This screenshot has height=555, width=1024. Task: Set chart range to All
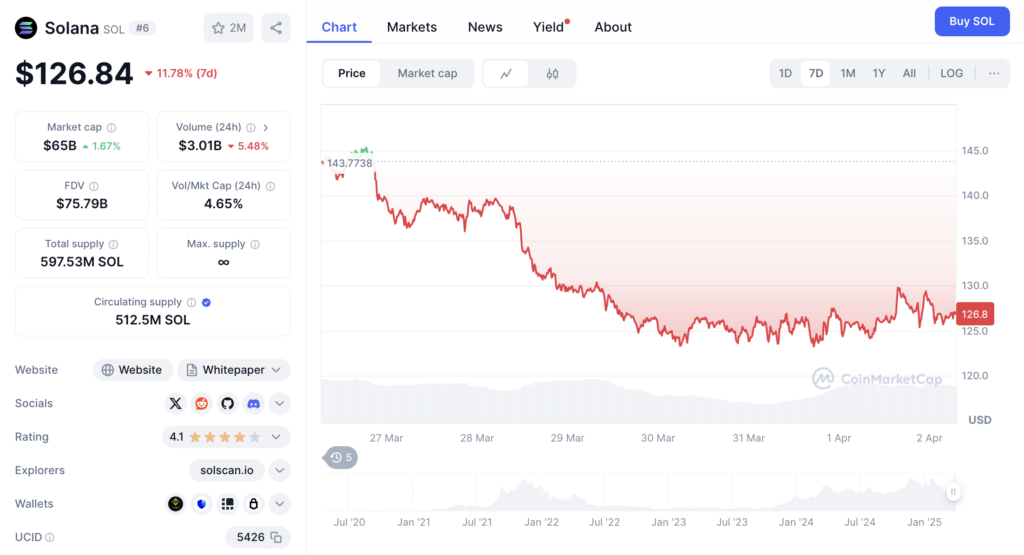tap(909, 73)
